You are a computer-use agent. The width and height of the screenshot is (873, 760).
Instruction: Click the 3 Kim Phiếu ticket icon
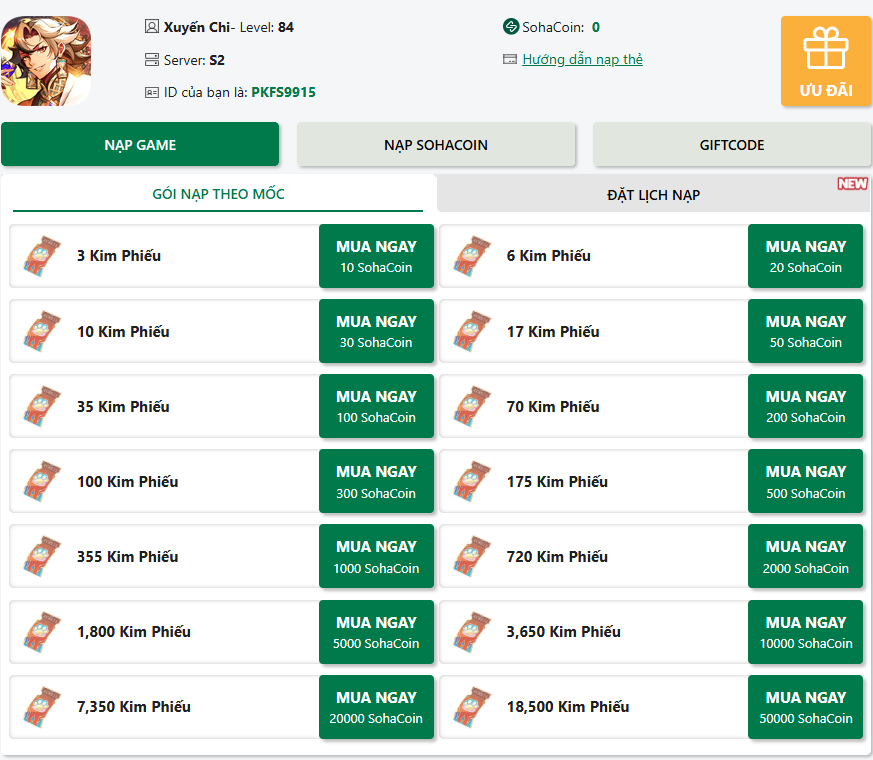click(42, 256)
